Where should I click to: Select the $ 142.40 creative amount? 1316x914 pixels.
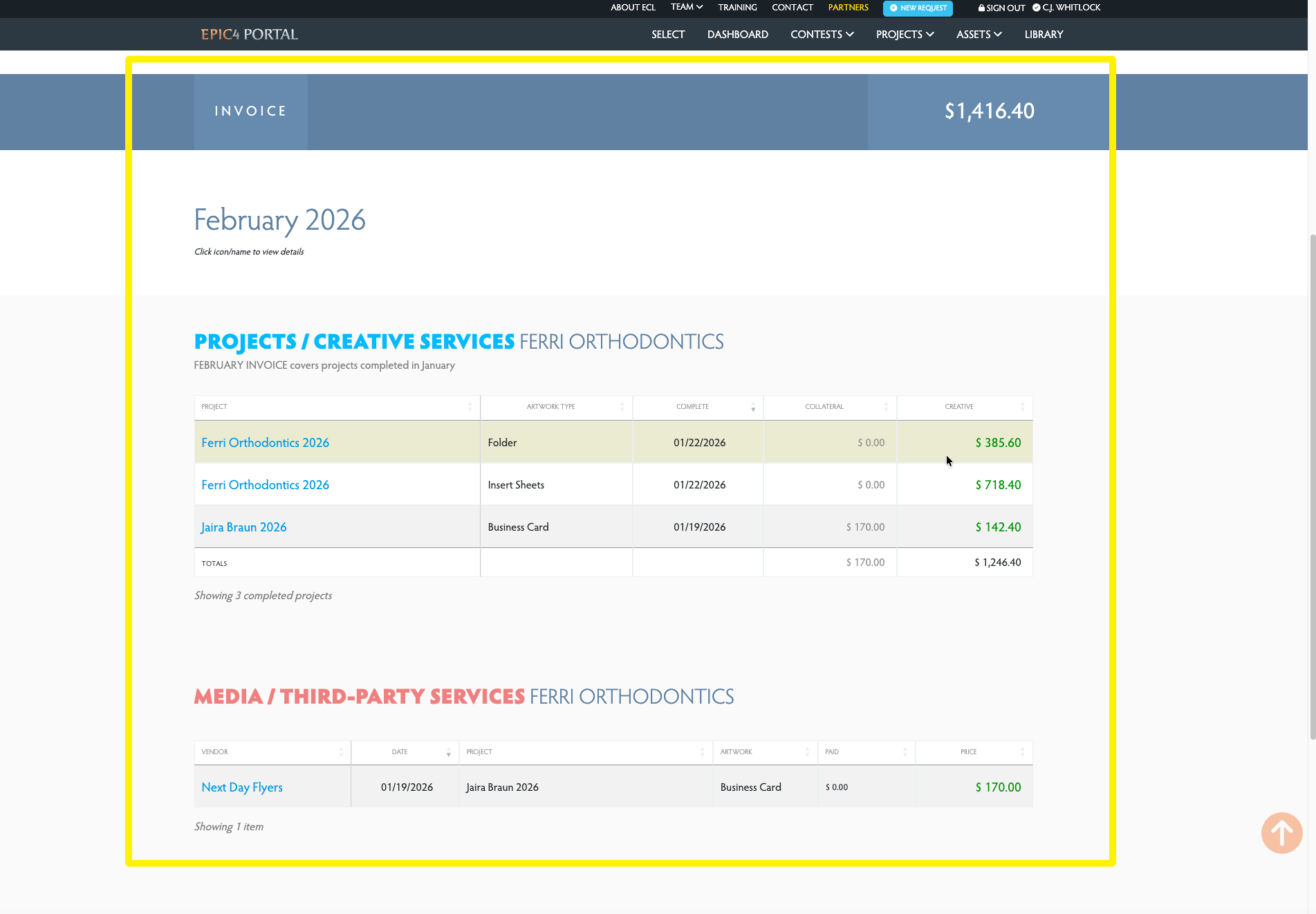pyautogui.click(x=998, y=527)
